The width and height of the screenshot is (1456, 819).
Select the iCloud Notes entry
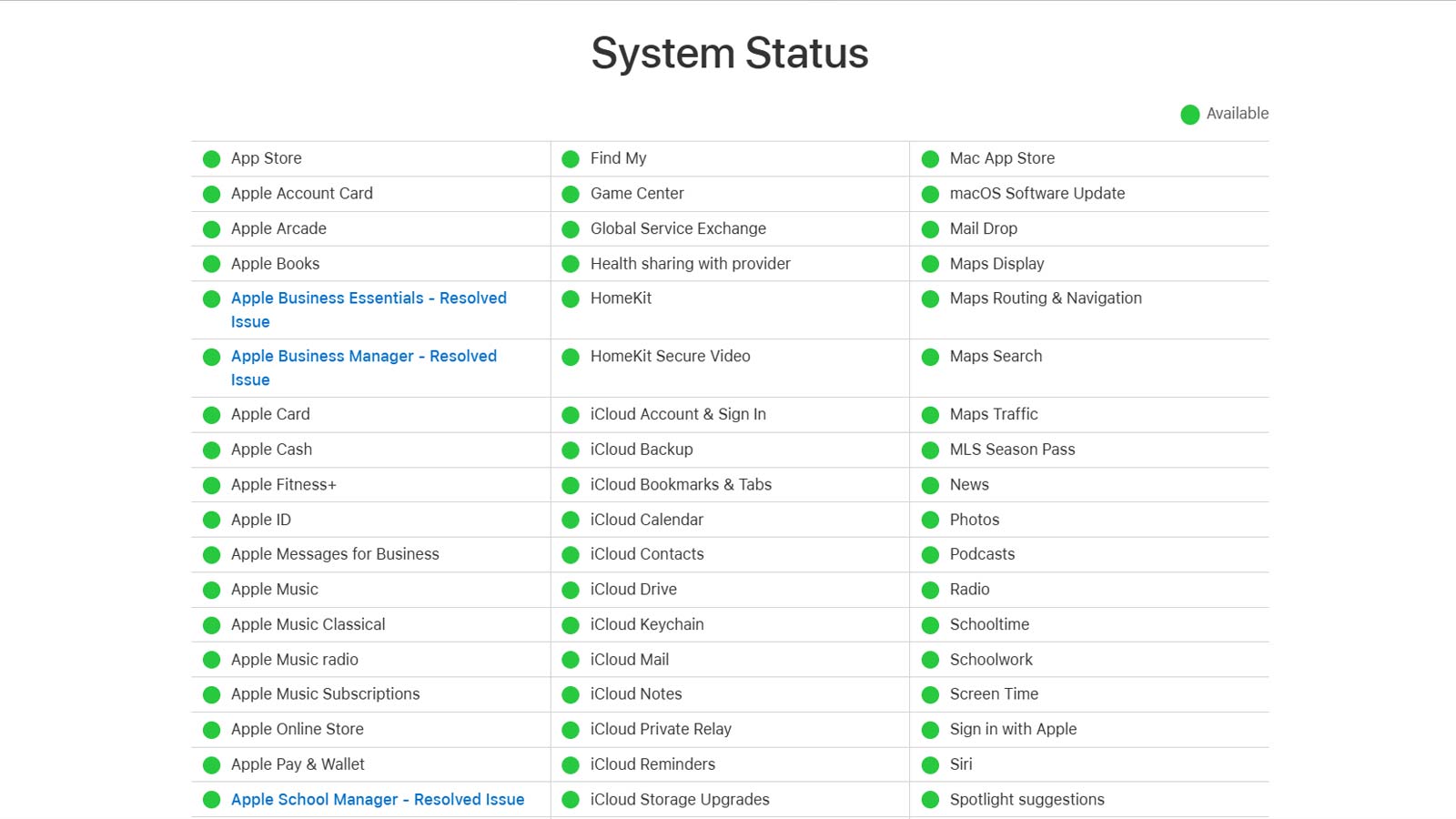coord(636,694)
